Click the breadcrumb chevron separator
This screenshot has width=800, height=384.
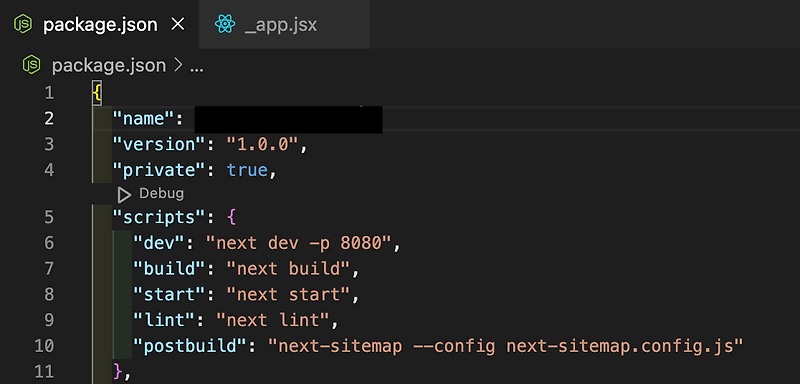(x=178, y=66)
